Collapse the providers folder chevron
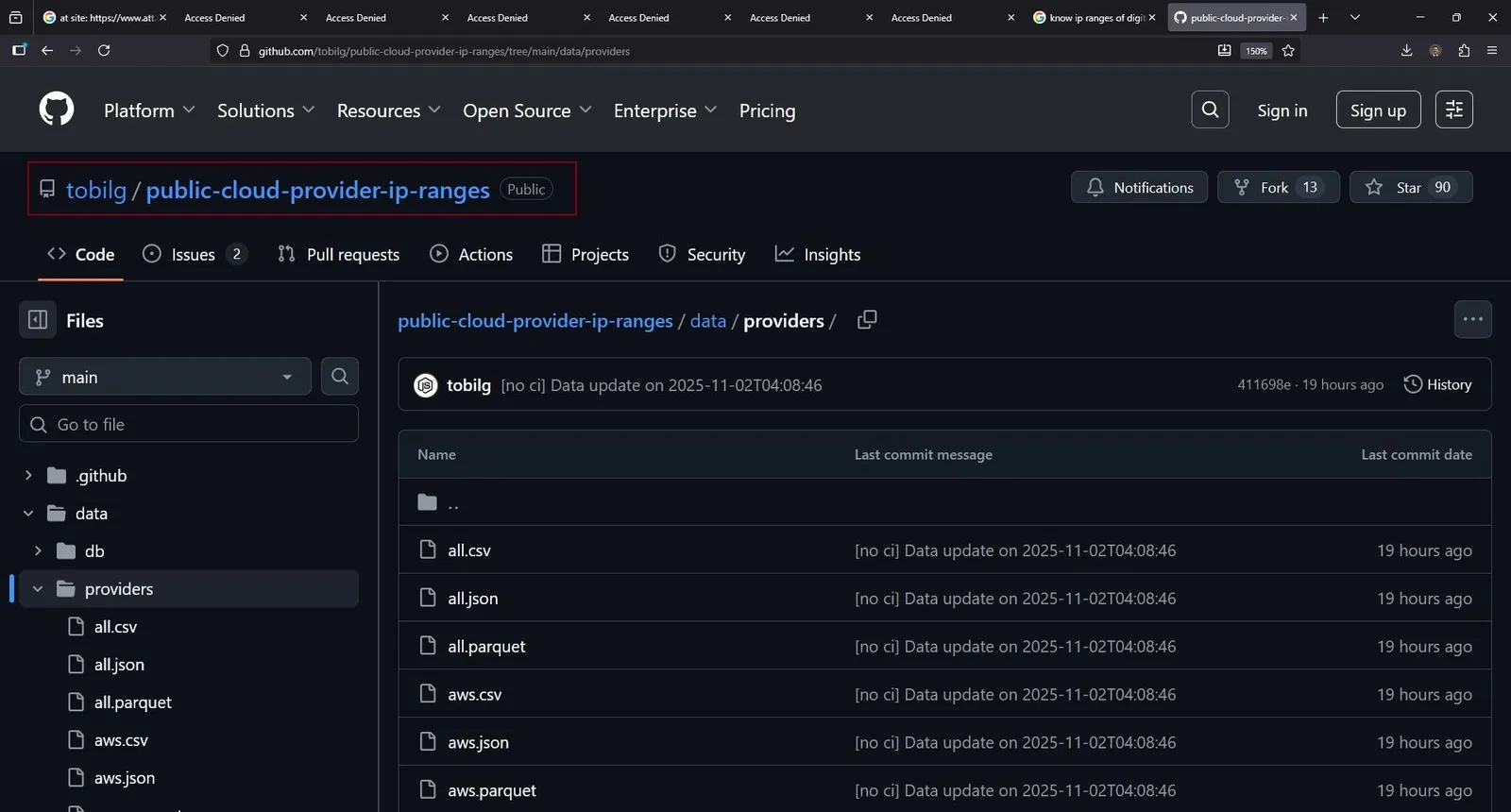Screen dimensions: 1511x812 pyautogui.click(x=38, y=588)
